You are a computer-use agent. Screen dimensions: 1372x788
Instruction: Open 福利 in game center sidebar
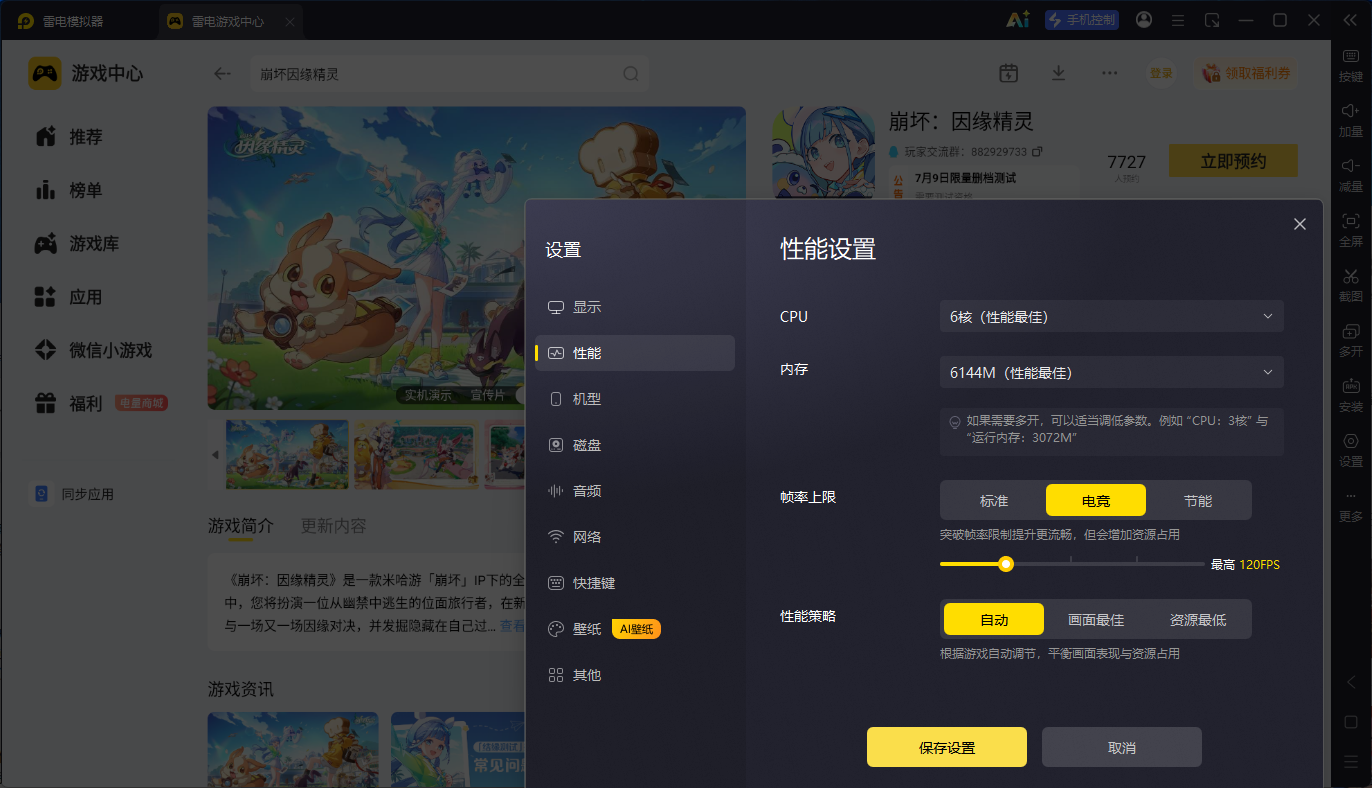100,403
